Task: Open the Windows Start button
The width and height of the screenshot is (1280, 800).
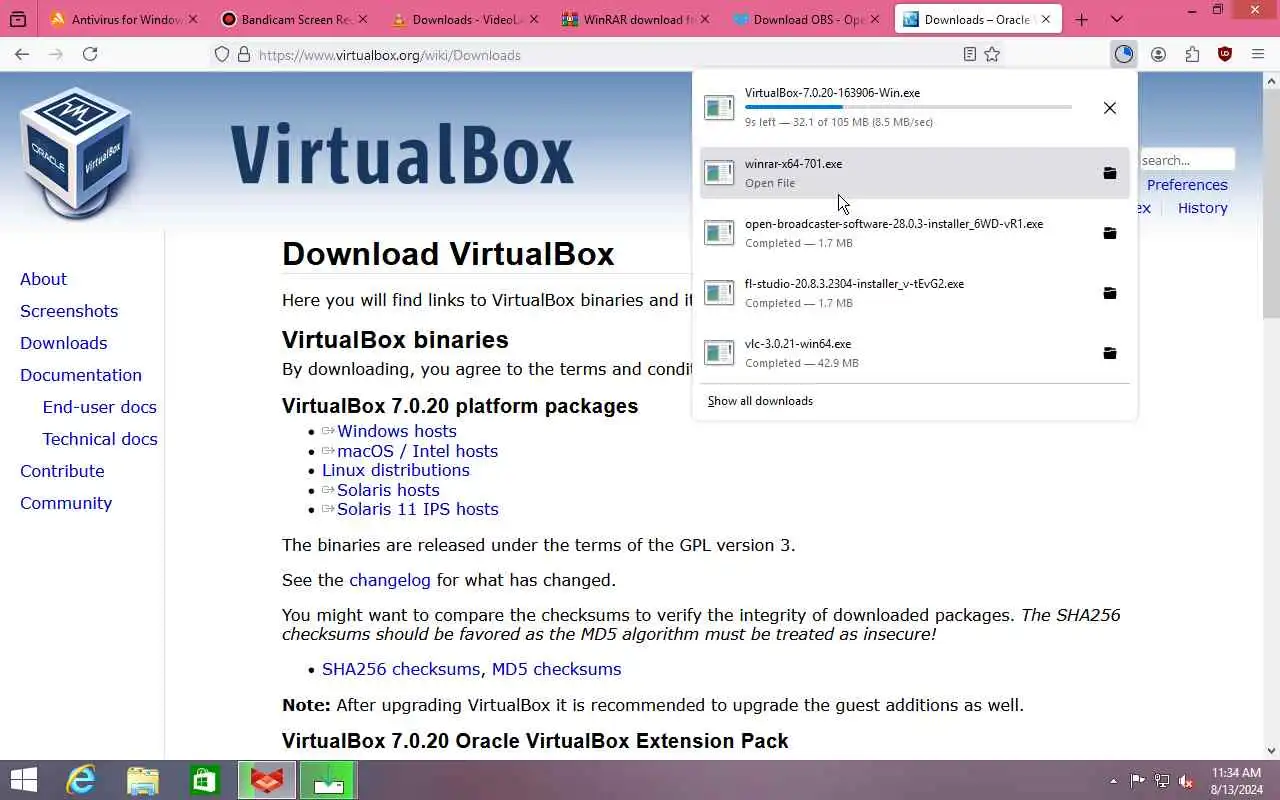Action: pyautogui.click(x=24, y=780)
